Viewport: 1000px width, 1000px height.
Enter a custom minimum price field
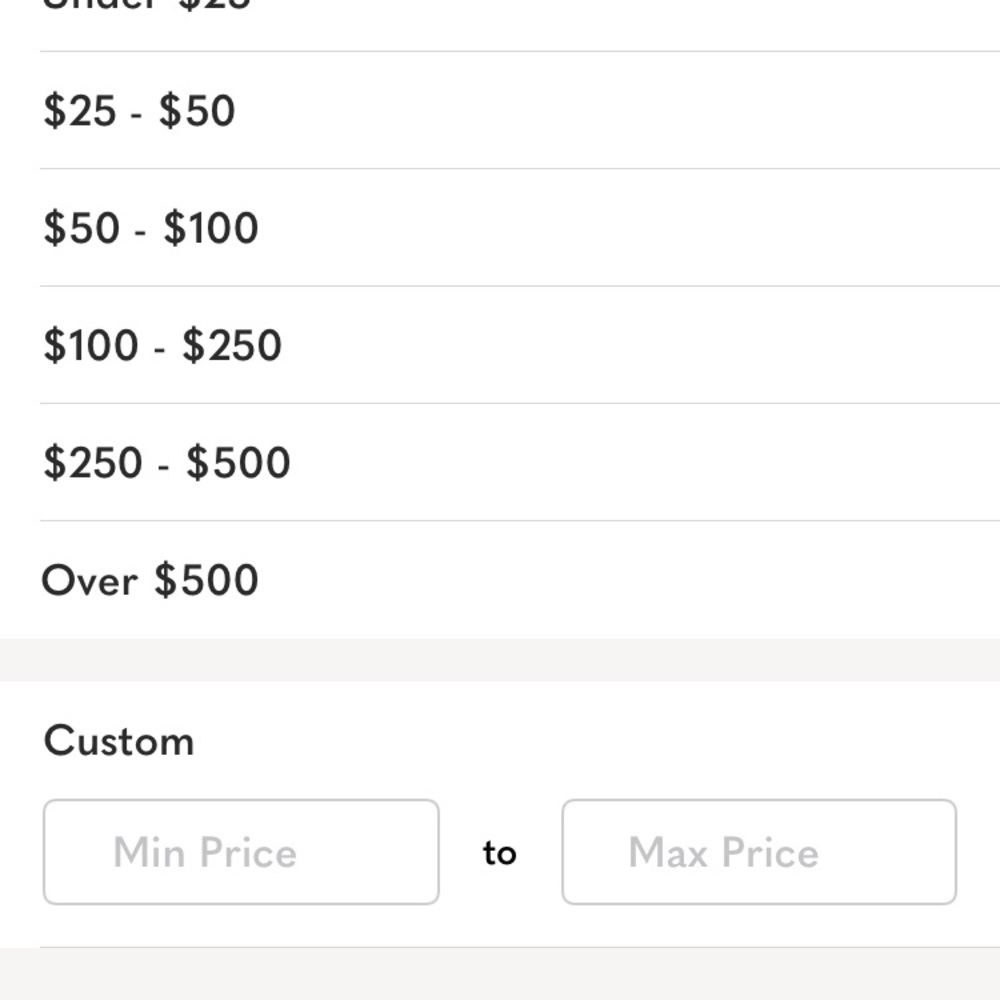[x=241, y=852]
